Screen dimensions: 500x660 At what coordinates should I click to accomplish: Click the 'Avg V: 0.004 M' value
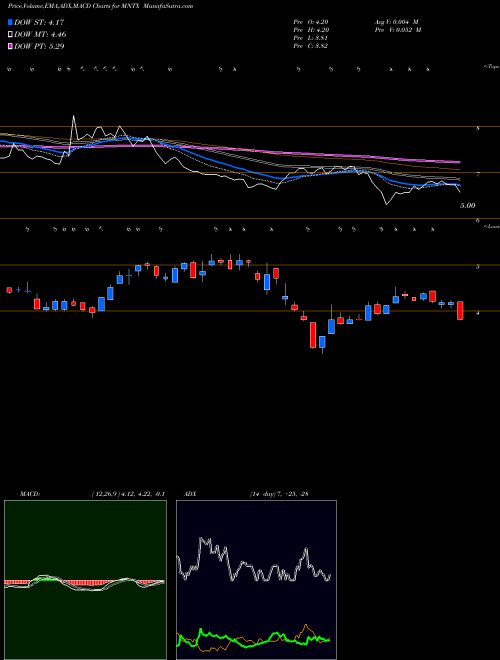pos(396,22)
